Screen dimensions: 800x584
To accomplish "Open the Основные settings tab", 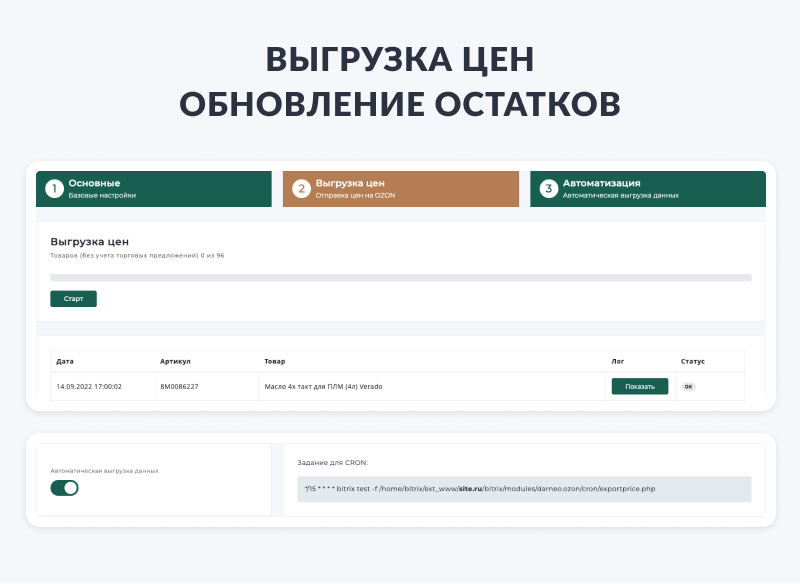I will [154, 189].
